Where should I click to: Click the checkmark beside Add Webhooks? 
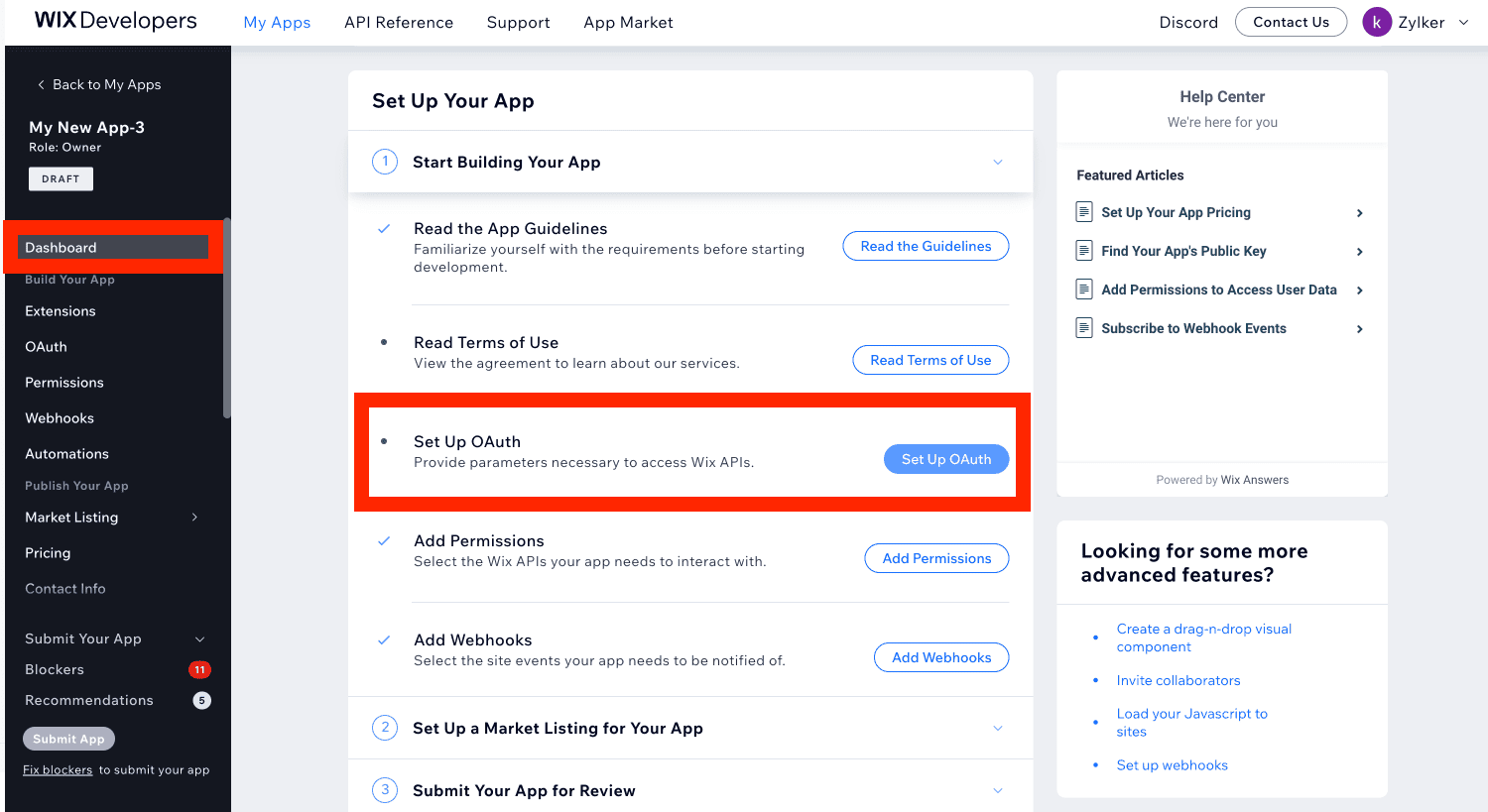[x=384, y=640]
